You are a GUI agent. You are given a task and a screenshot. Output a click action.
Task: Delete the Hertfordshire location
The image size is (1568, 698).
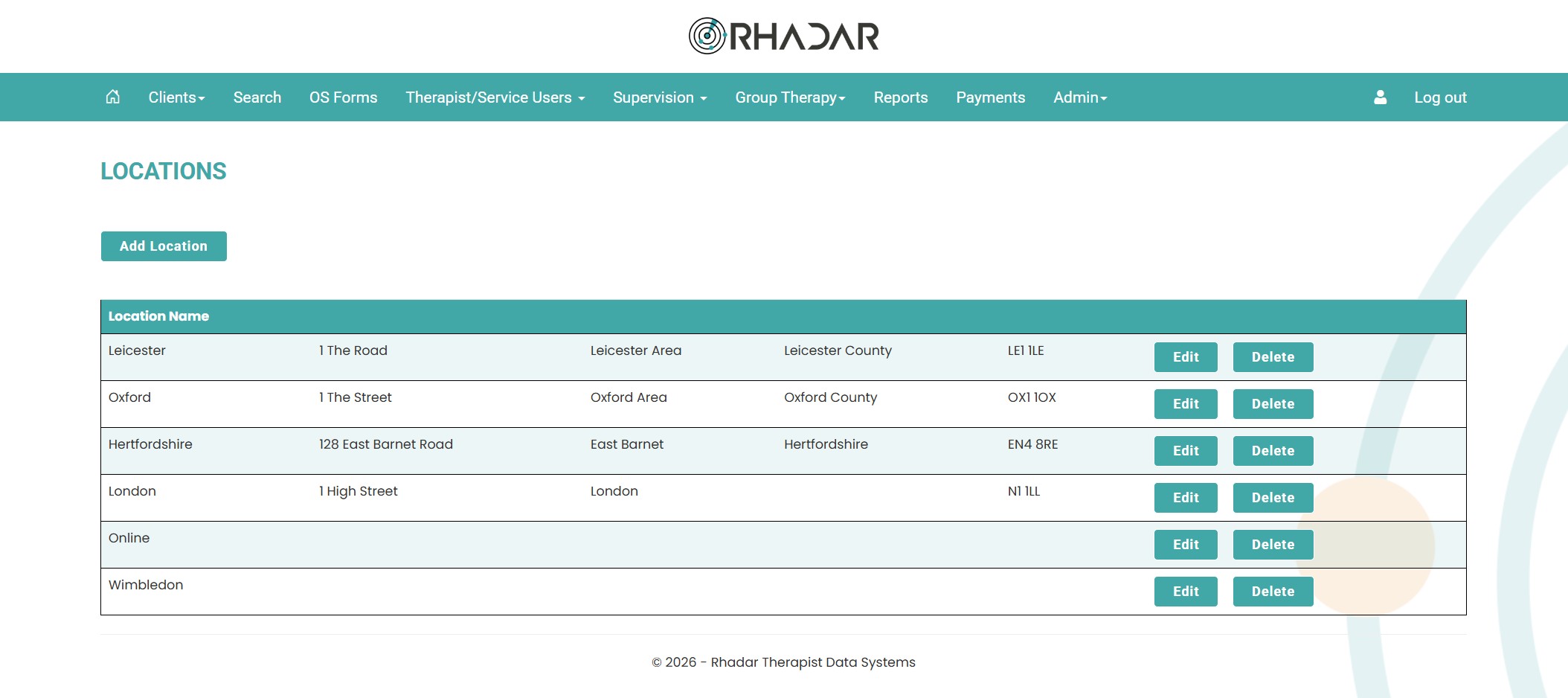[x=1273, y=451]
